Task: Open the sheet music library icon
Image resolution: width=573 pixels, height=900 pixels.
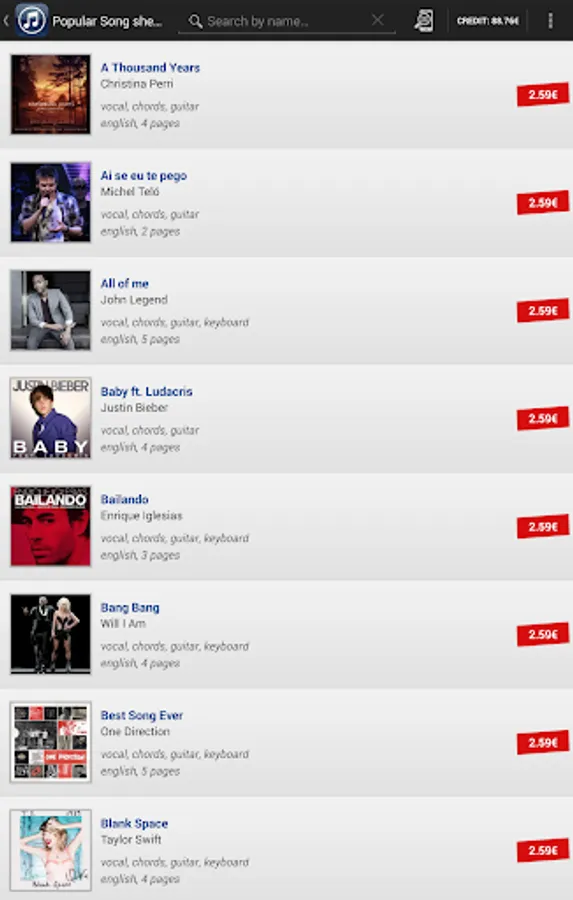Action: tap(424, 21)
